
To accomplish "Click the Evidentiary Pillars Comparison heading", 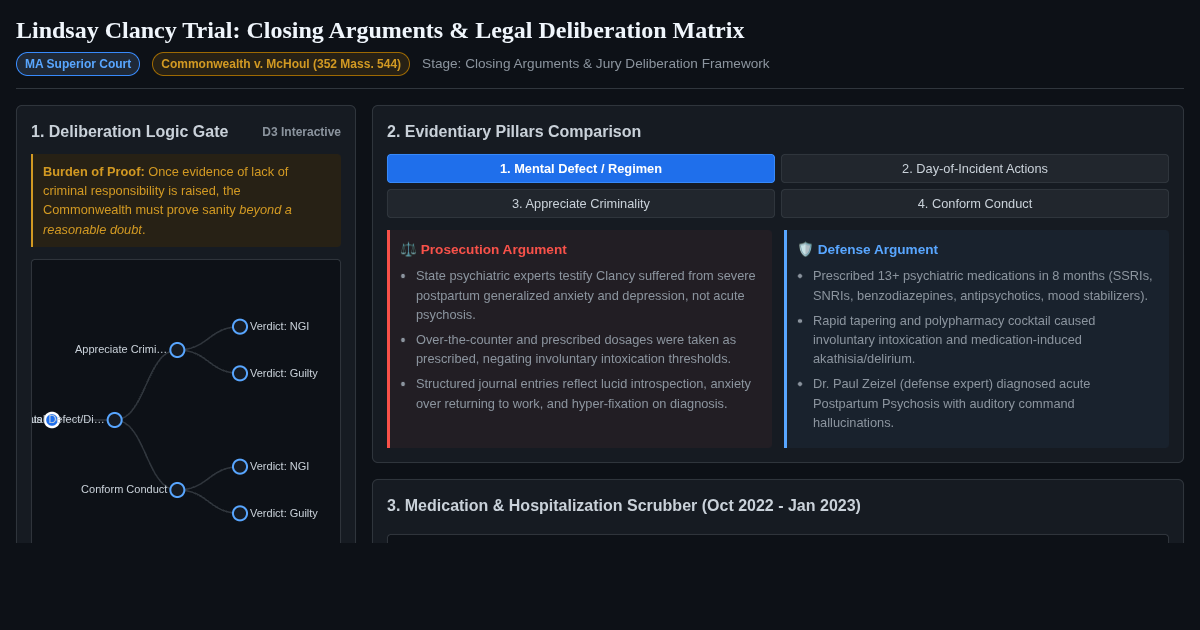I will (514, 132).
